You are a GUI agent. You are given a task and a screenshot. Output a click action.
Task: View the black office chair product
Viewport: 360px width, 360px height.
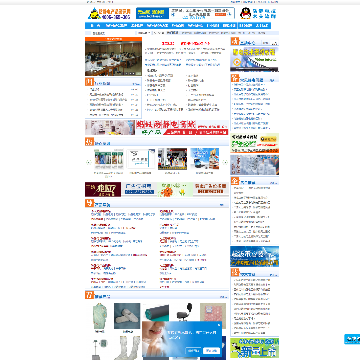coord(184,312)
